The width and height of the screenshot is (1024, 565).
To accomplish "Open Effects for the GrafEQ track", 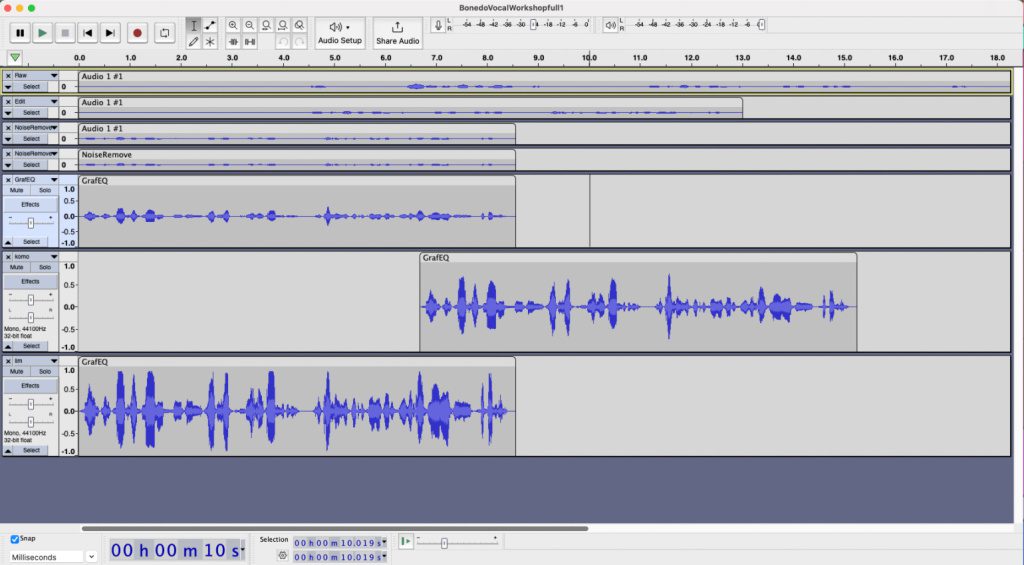I will [x=31, y=204].
